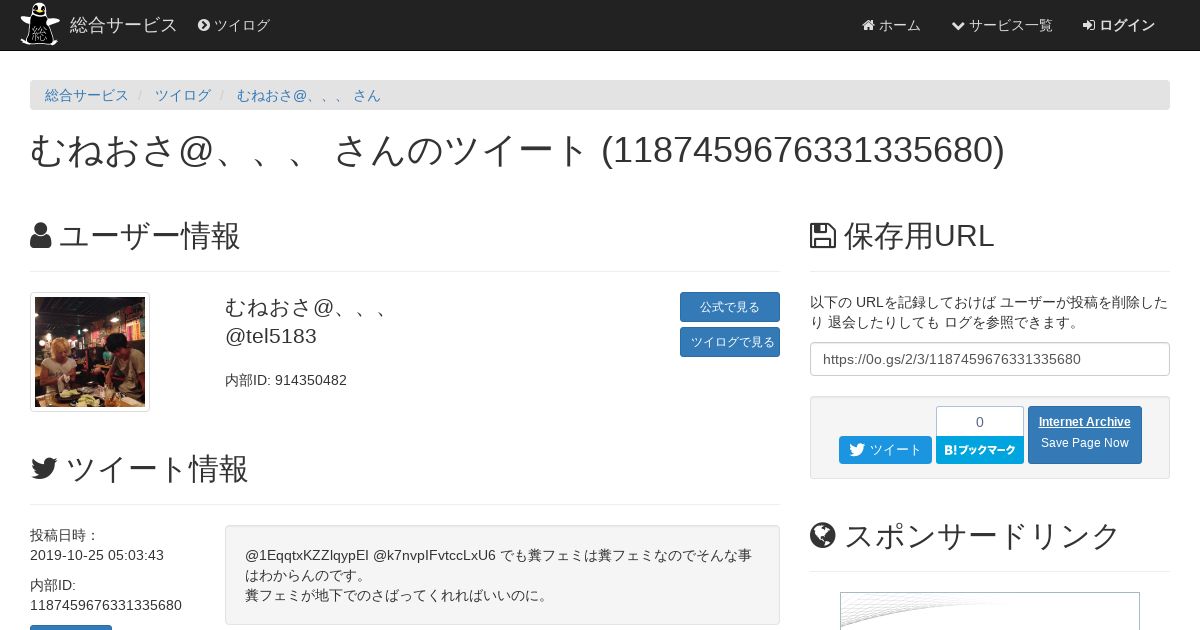Click the user icon beside ユーザー情報 heading
This screenshot has height=630, width=1200.
[41, 236]
